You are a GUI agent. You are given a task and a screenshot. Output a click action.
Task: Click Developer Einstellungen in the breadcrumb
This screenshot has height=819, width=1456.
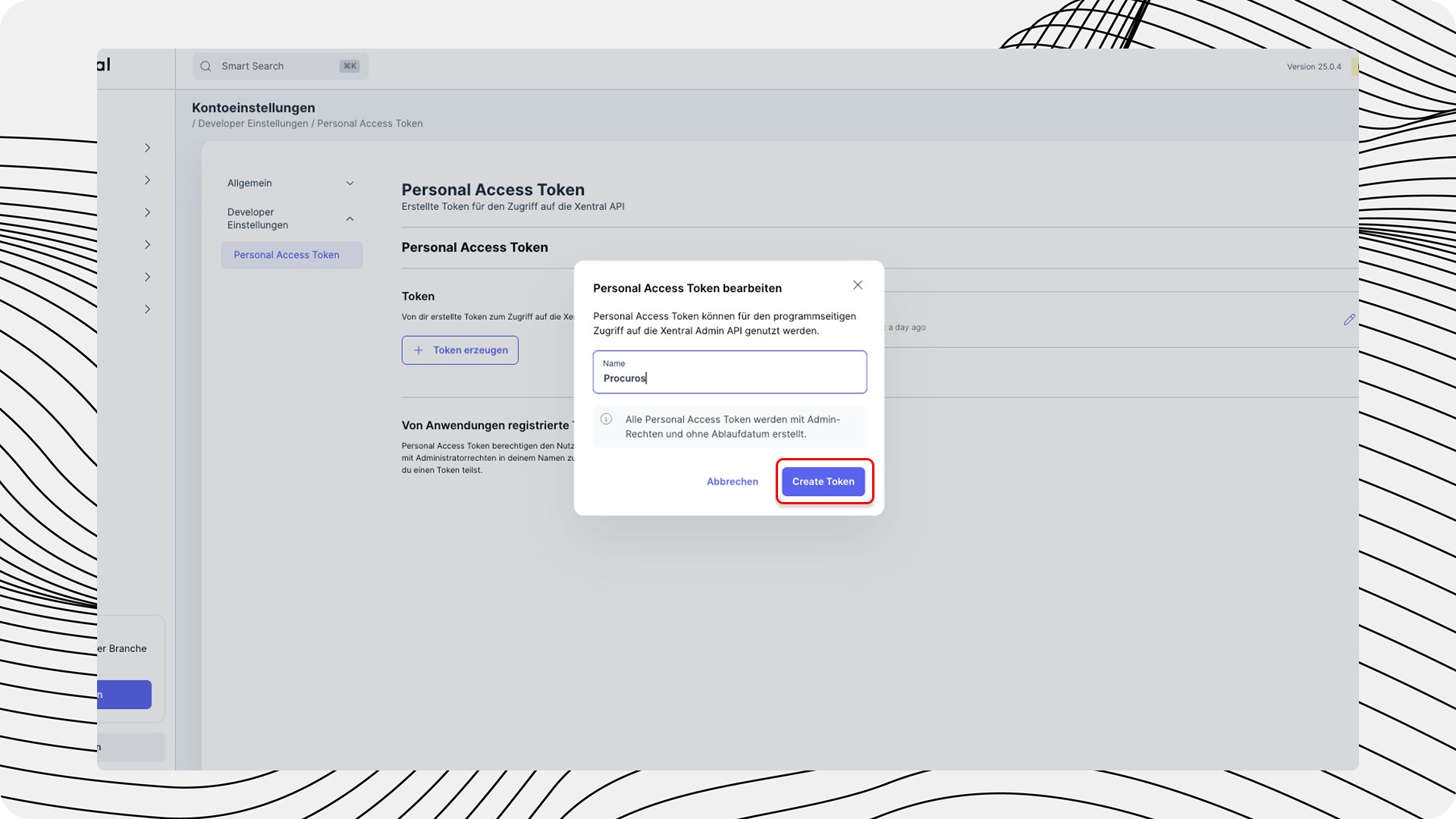click(253, 124)
